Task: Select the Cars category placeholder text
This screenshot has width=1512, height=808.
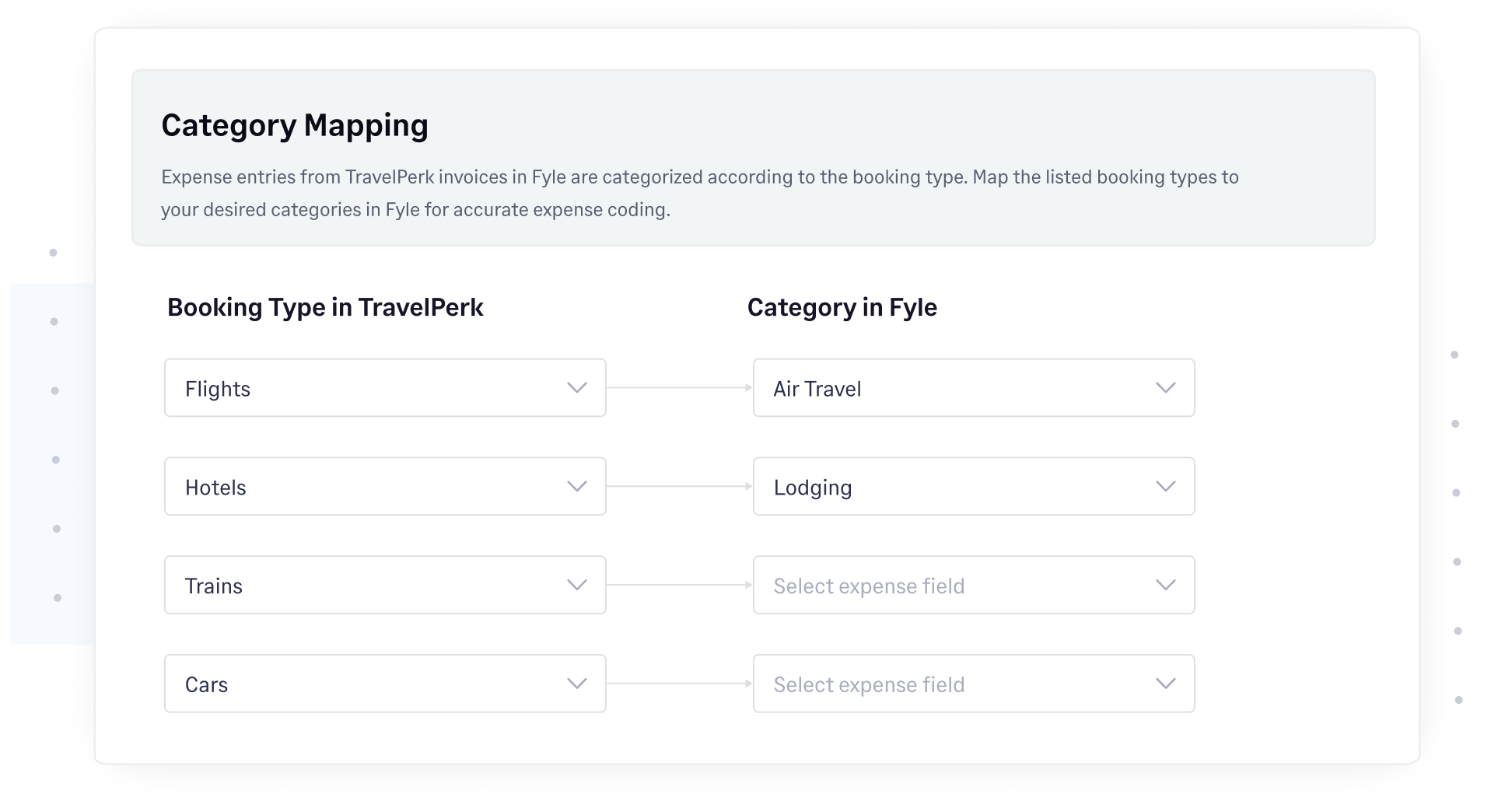Action: (868, 684)
